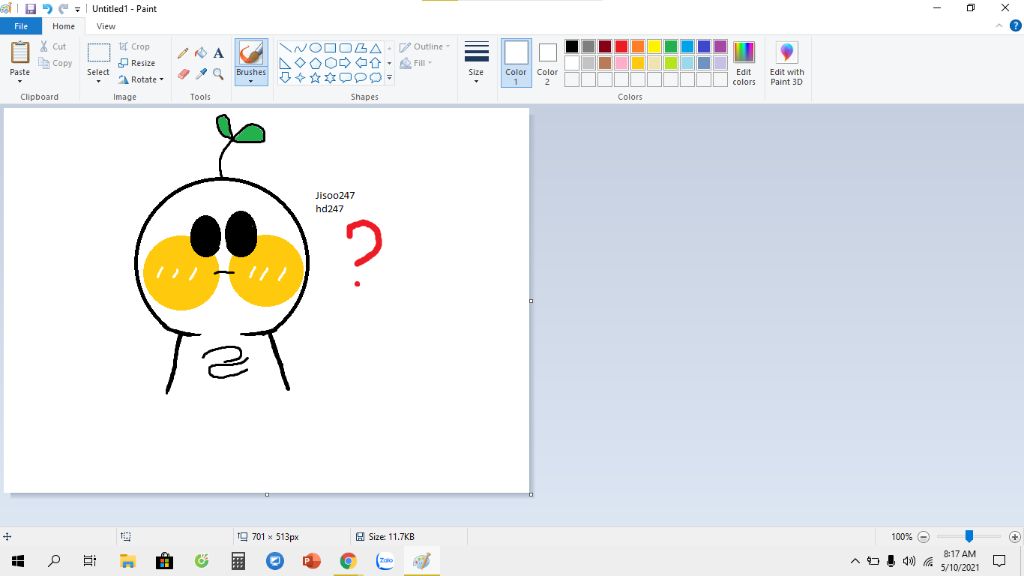Select the Pencil tool
The image size is (1024, 576).
pyautogui.click(x=183, y=53)
